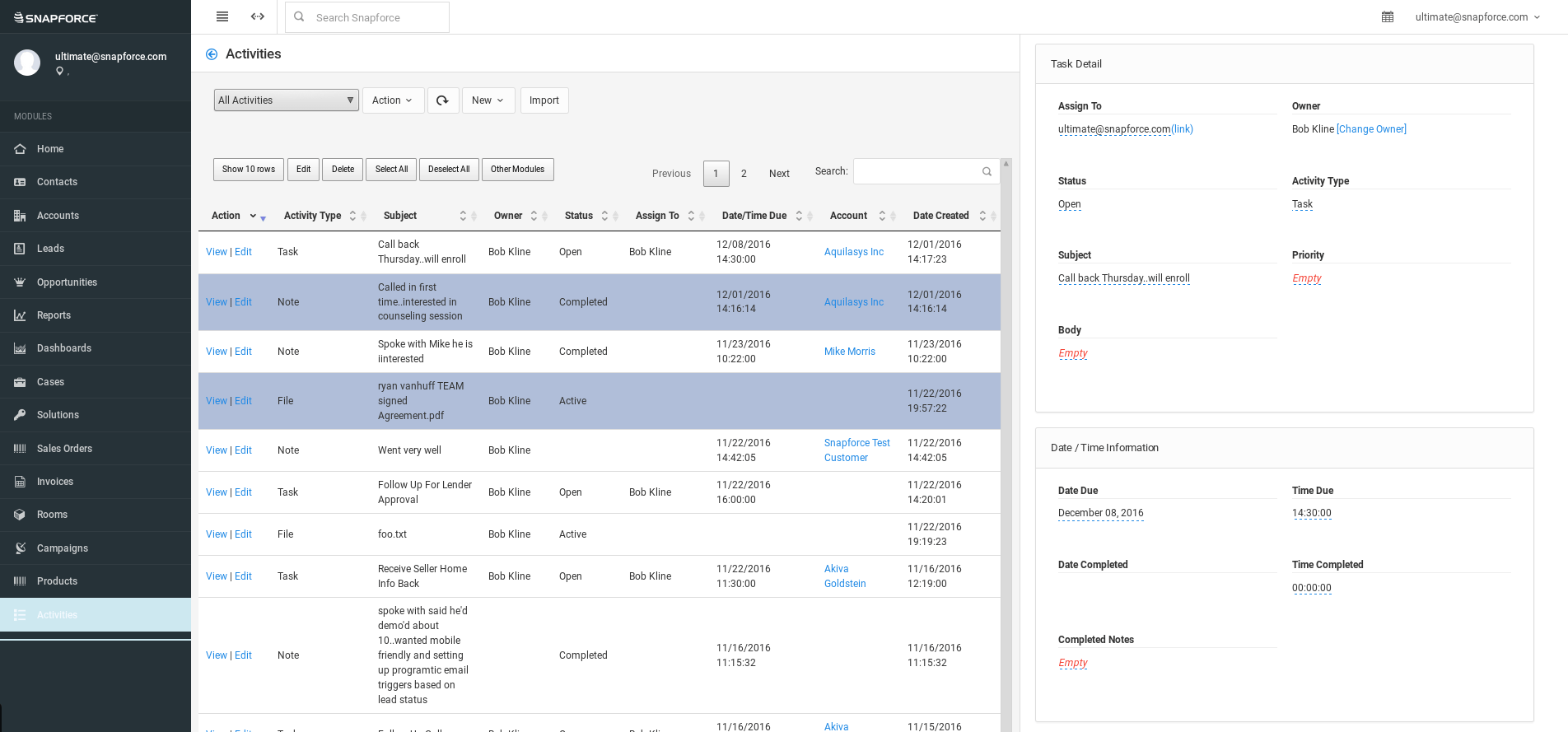Viewport: 1568px width, 732px height.
Task: Click the search magnifier icon in top bar
Action: point(299,16)
